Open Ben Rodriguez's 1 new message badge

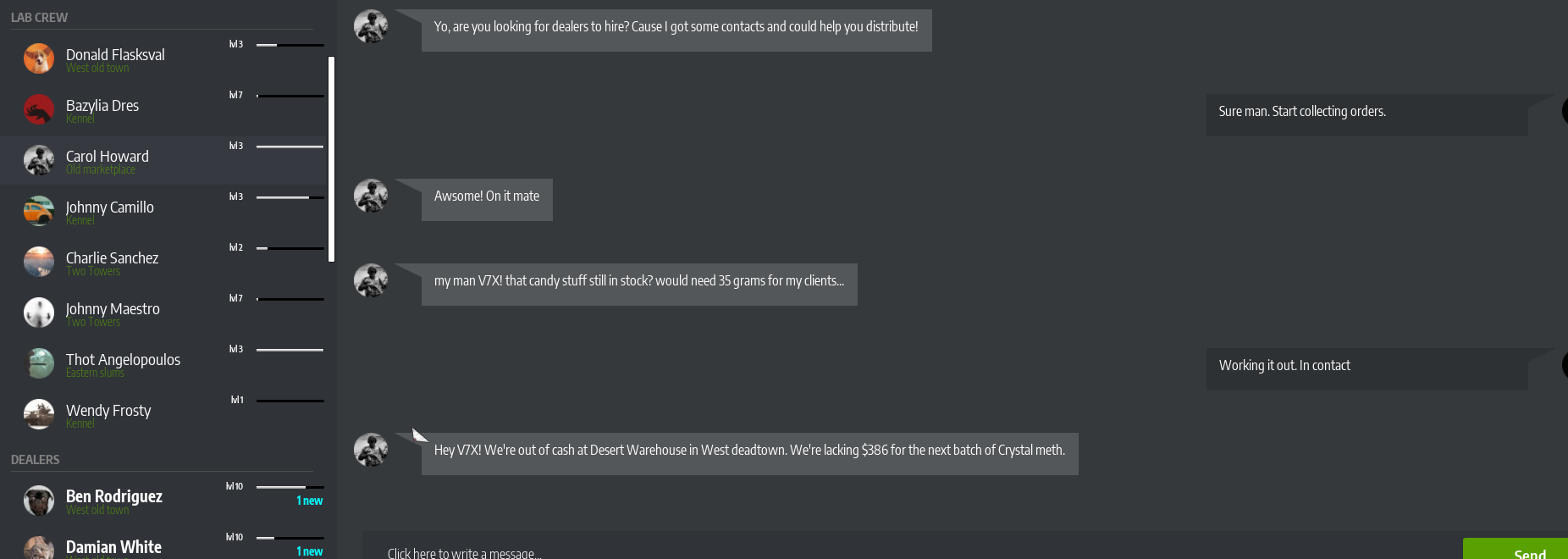tap(310, 501)
